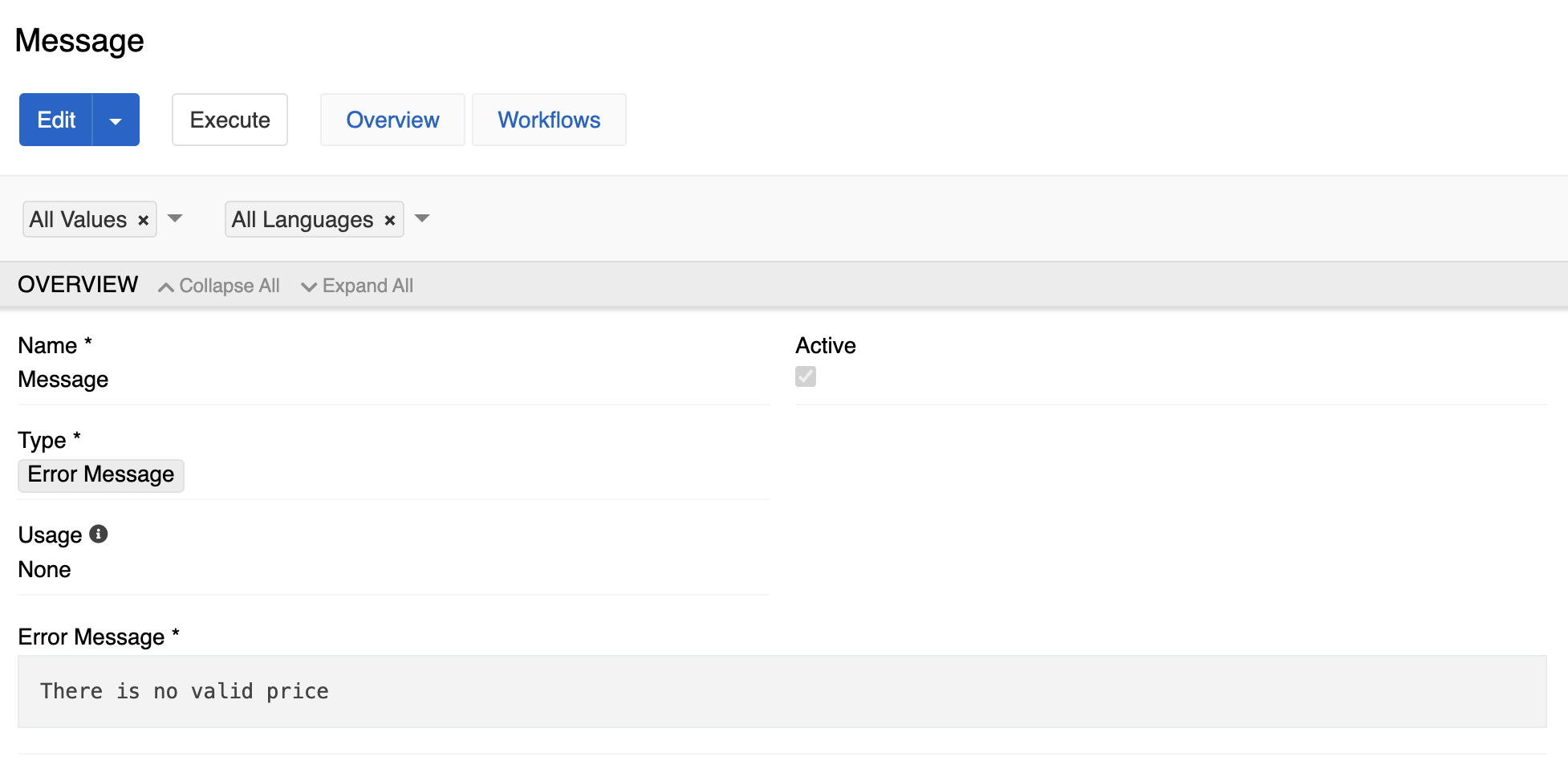Click the Expand All chevron icon

308,287
